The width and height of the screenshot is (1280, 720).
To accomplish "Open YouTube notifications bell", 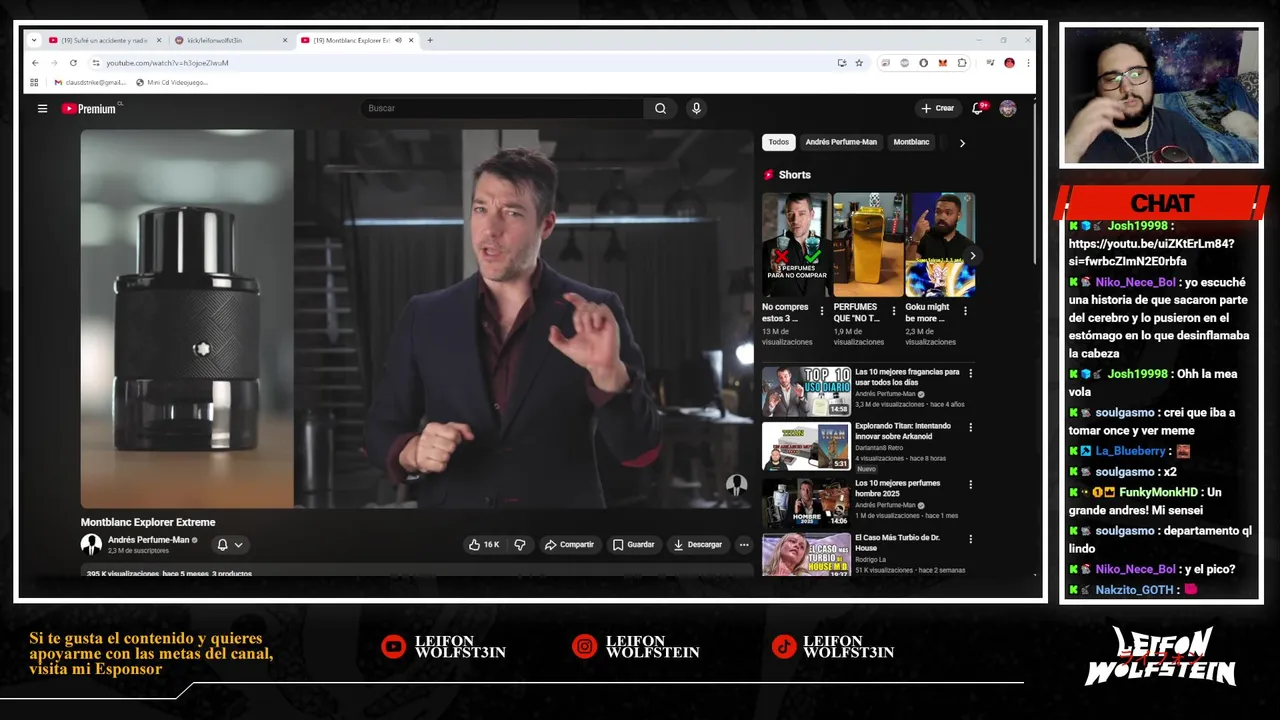I will pyautogui.click(x=978, y=108).
